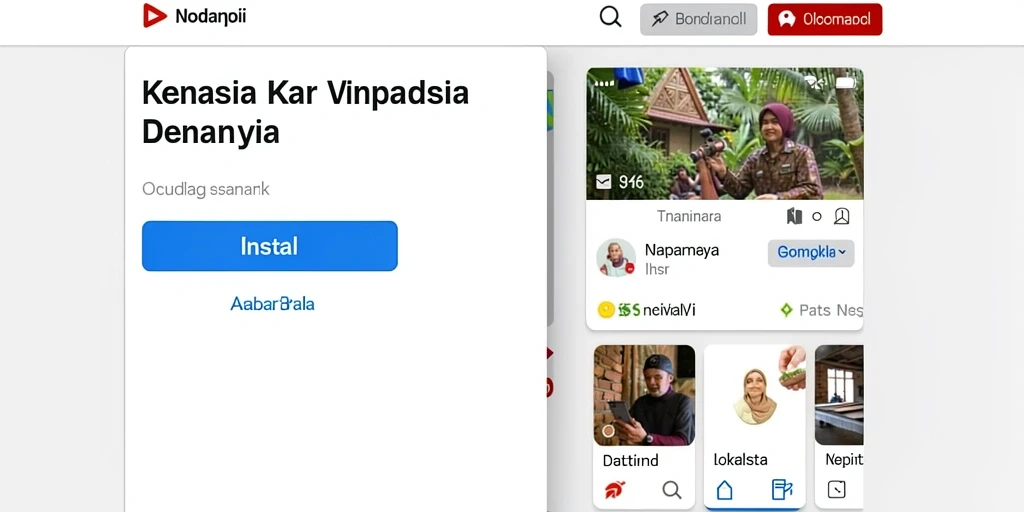Open the Dattiind card photo
The image size is (1024, 512).
point(644,395)
